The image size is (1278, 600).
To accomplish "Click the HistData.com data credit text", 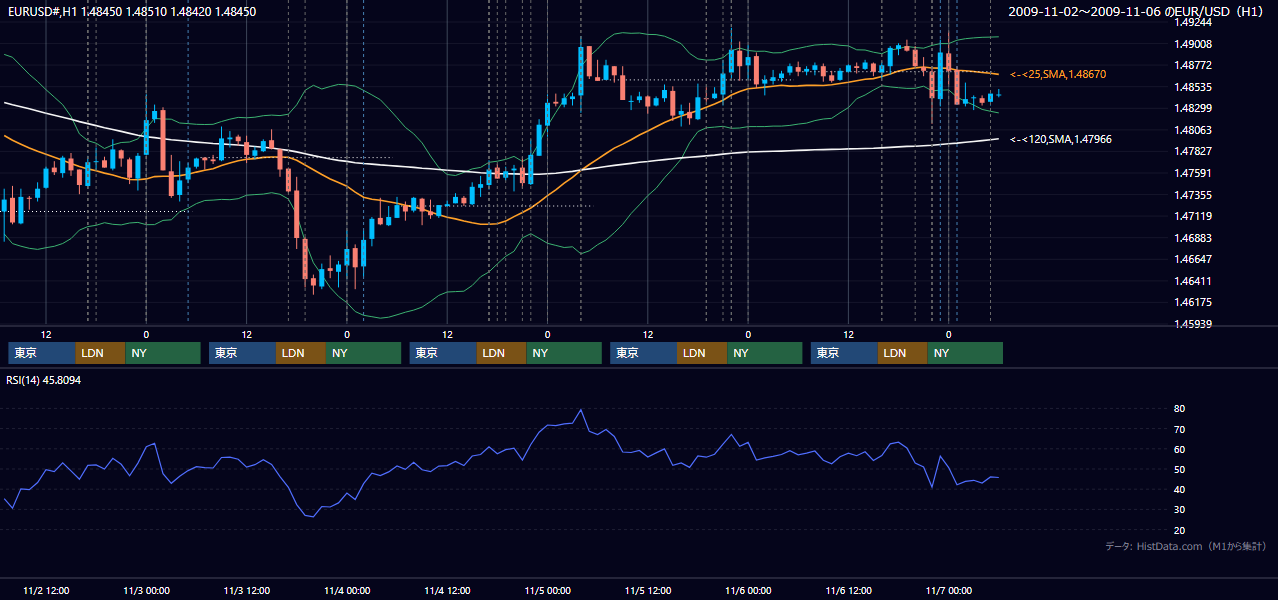I will [x=1186, y=546].
